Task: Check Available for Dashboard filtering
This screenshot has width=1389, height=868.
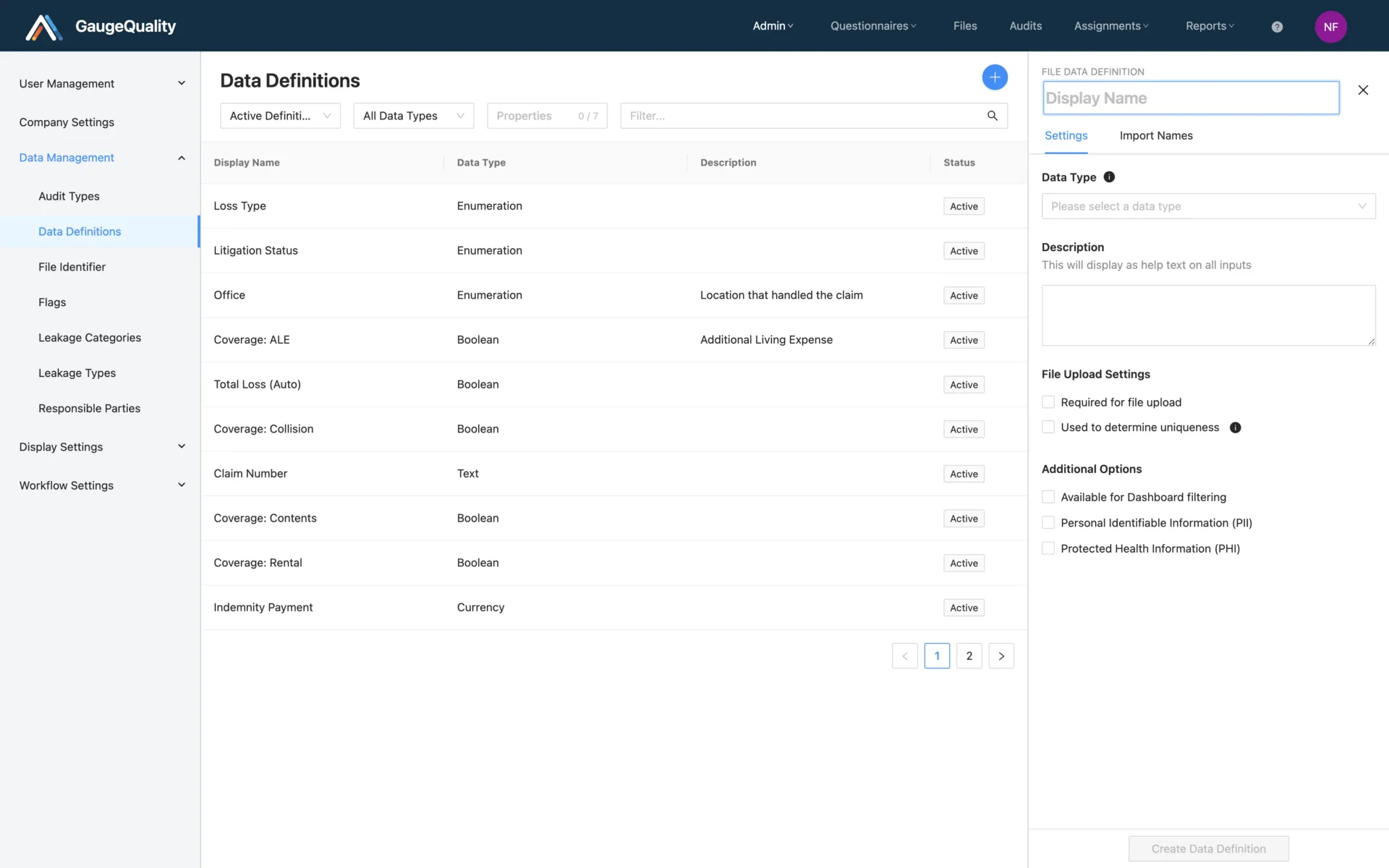Action: tap(1048, 497)
